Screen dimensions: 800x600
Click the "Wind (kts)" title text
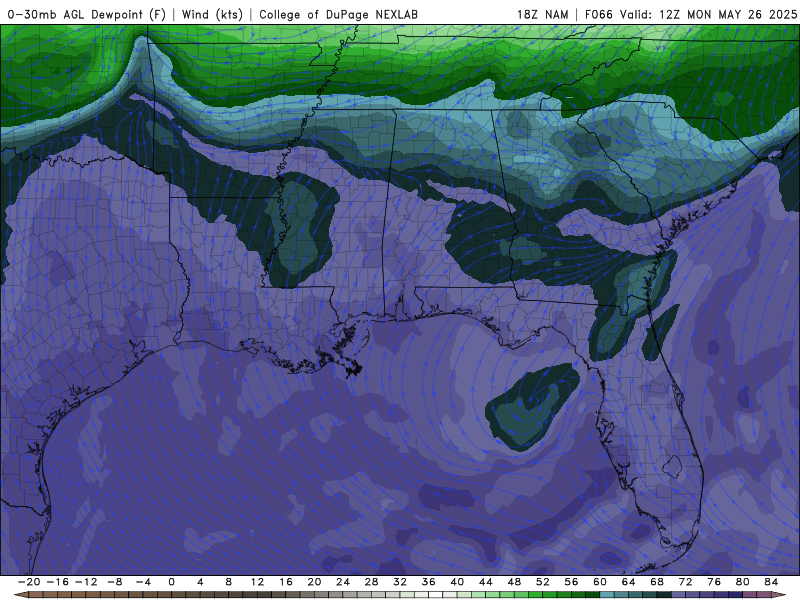[212, 14]
